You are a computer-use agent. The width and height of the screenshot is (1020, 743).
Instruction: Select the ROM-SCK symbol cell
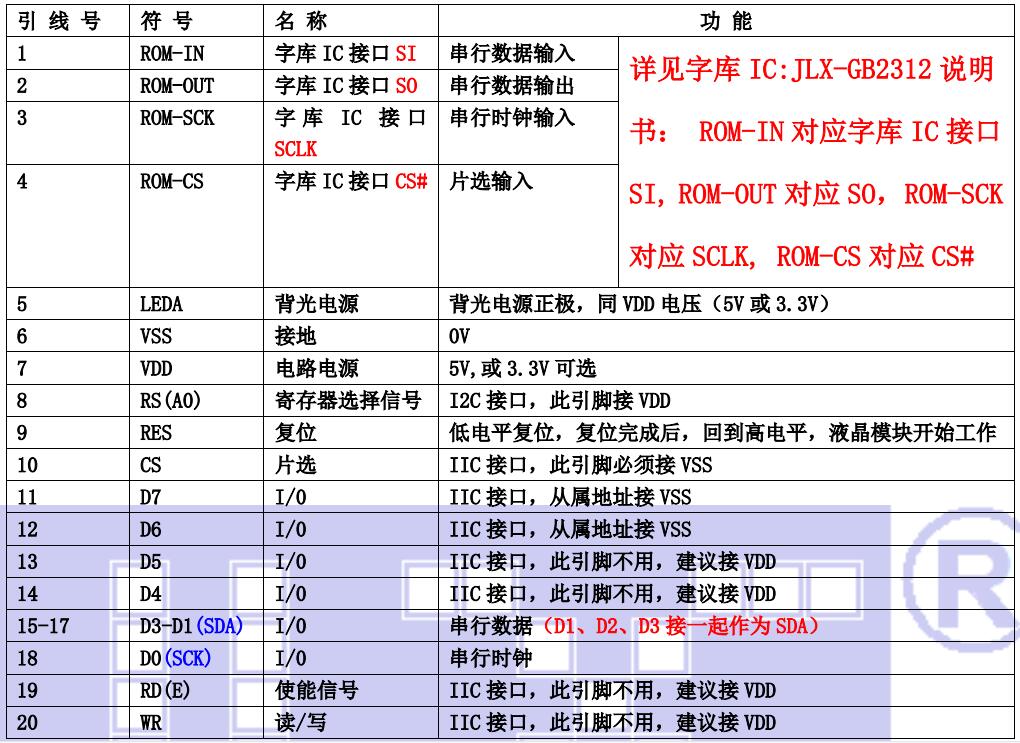[177, 118]
